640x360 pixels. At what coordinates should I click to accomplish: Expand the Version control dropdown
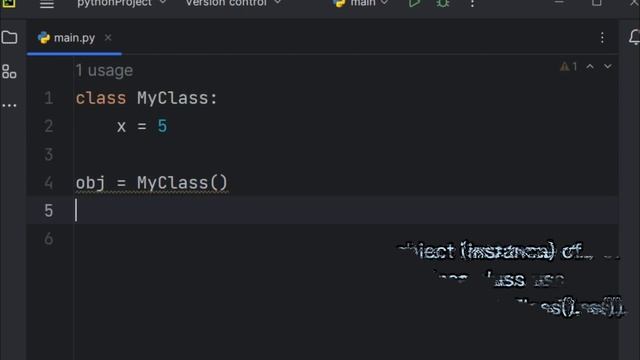pos(233,3)
